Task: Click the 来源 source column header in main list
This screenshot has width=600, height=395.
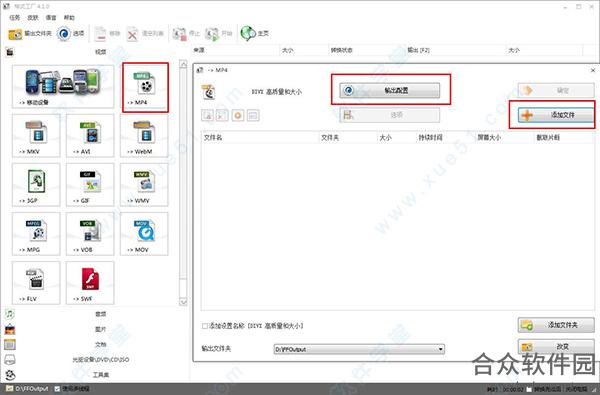Action: click(x=236, y=50)
